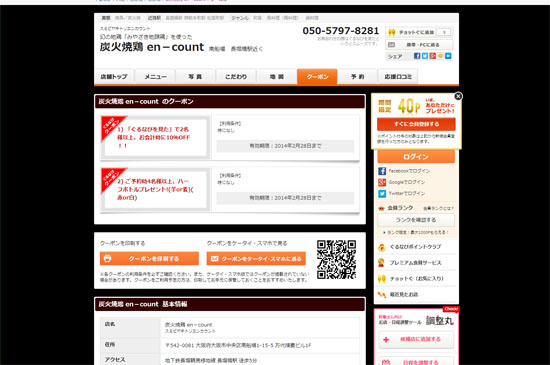This screenshot has width=550, height=365.
Task: Open プレミアム会員サービス link
Action: 415,263
